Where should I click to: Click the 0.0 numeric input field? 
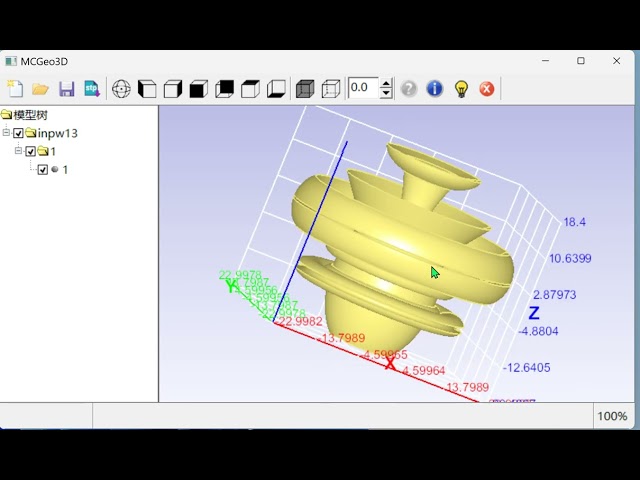[363, 88]
